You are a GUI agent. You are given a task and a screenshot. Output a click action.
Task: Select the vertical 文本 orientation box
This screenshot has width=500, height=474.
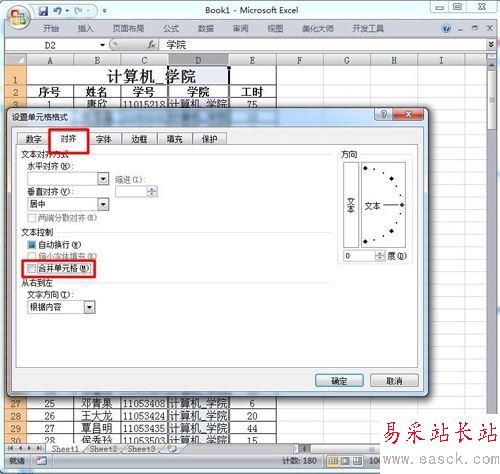[x=351, y=205]
